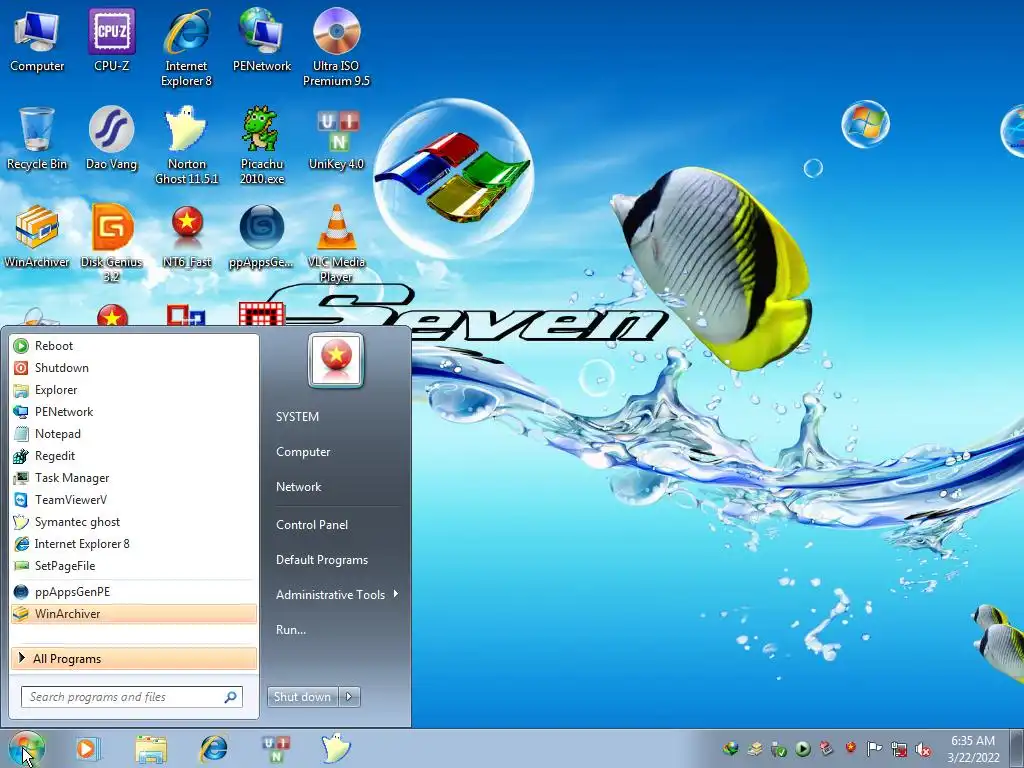This screenshot has width=1024, height=768.
Task: Open Network in Start menu right pane
Action: pos(298,487)
